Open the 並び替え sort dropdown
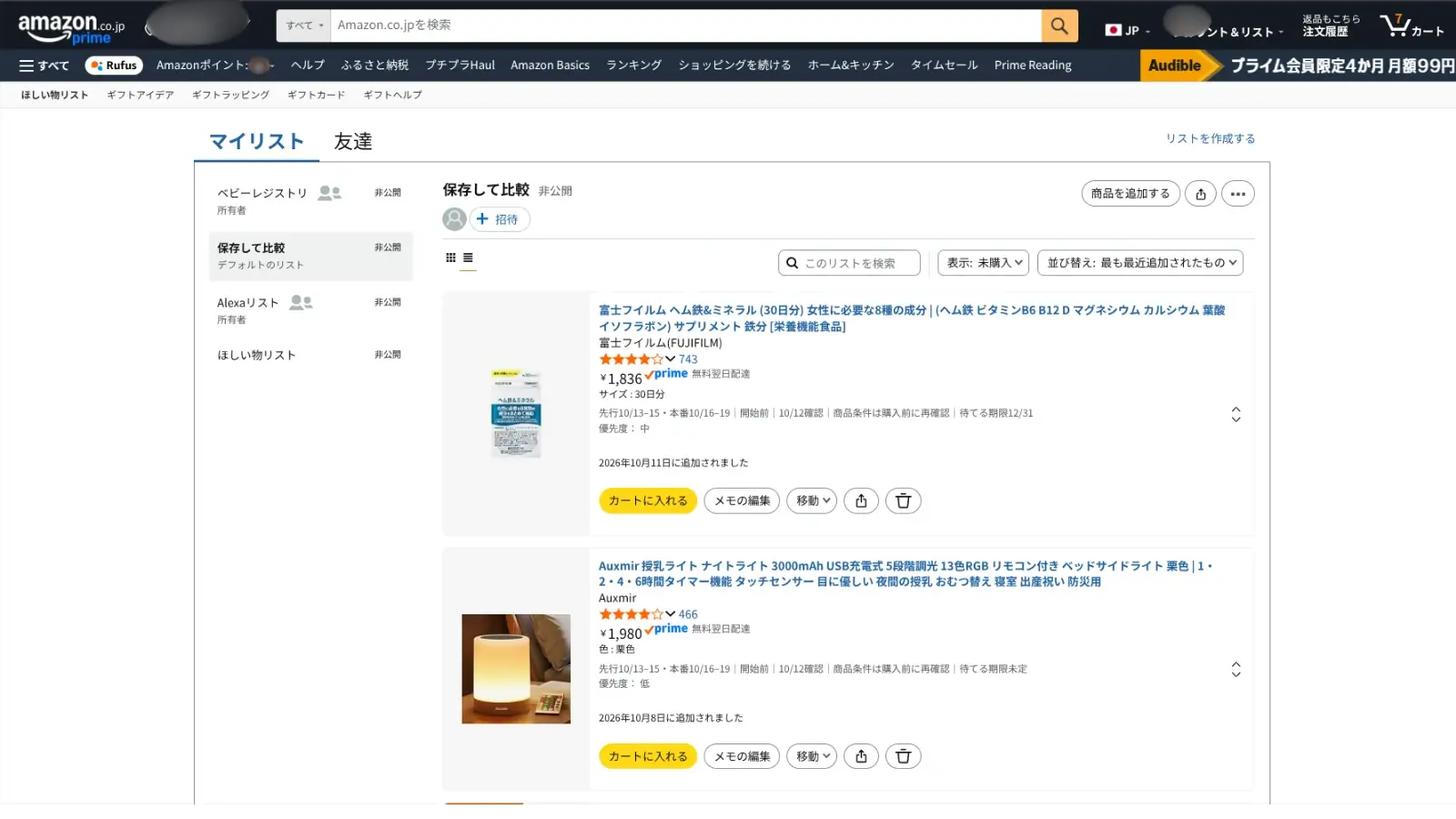1456x819 pixels. coord(1140,263)
